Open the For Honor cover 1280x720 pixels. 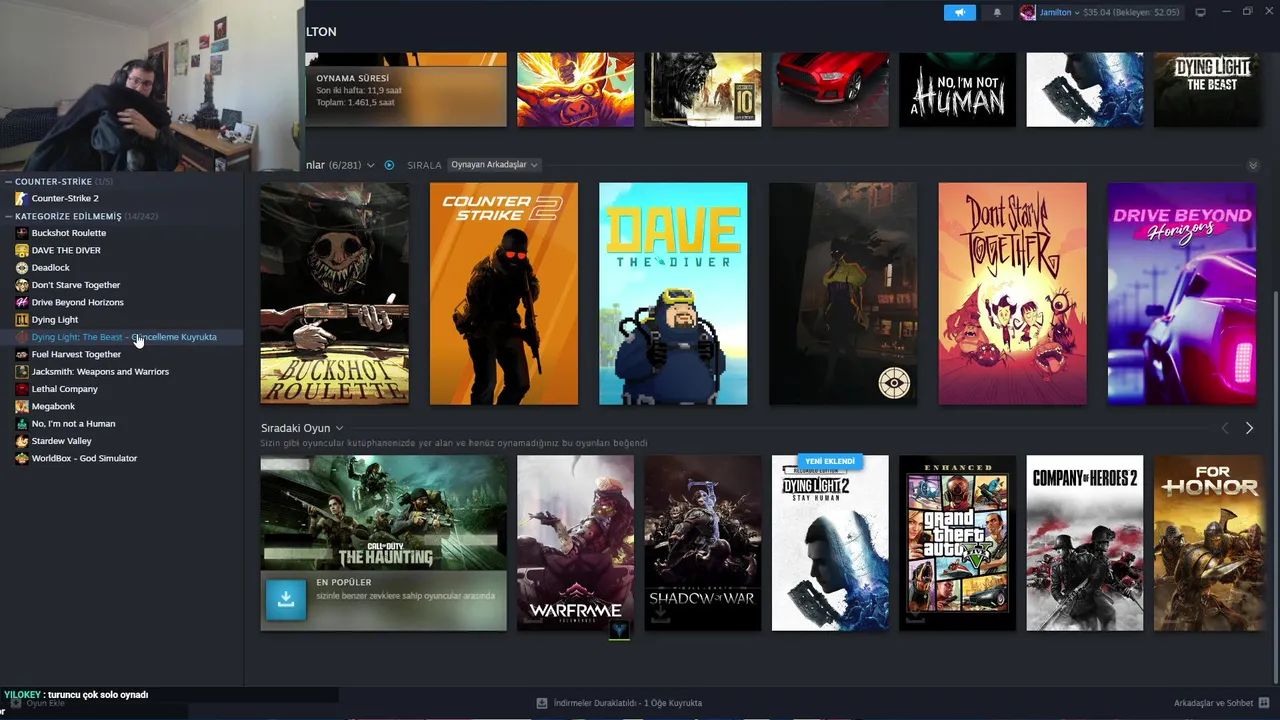point(1209,543)
